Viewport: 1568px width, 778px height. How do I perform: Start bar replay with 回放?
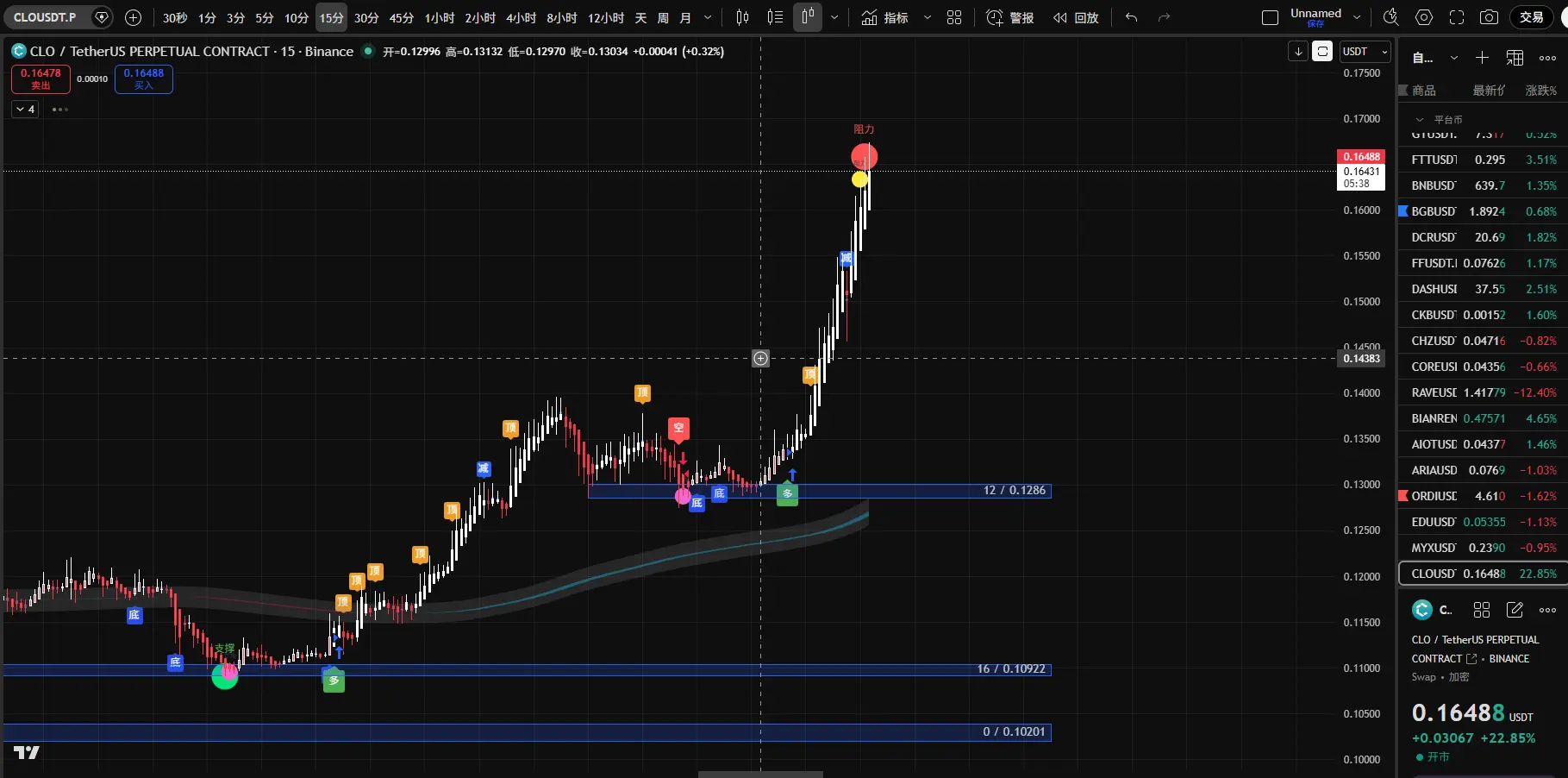(1076, 17)
